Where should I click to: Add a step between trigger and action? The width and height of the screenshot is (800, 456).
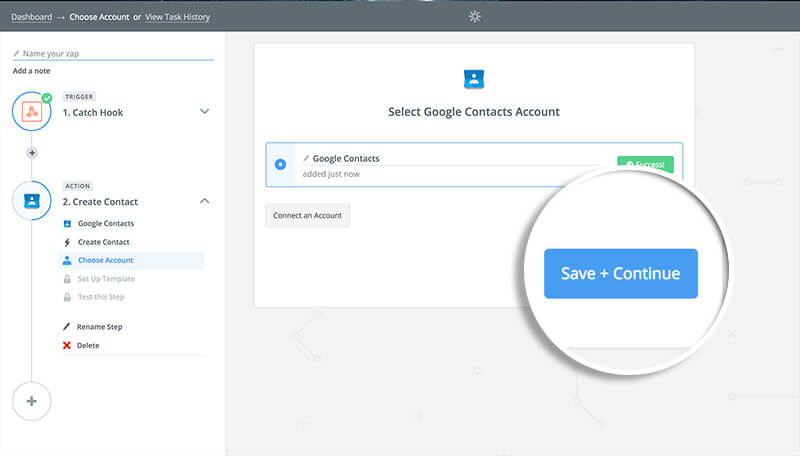[x=32, y=153]
